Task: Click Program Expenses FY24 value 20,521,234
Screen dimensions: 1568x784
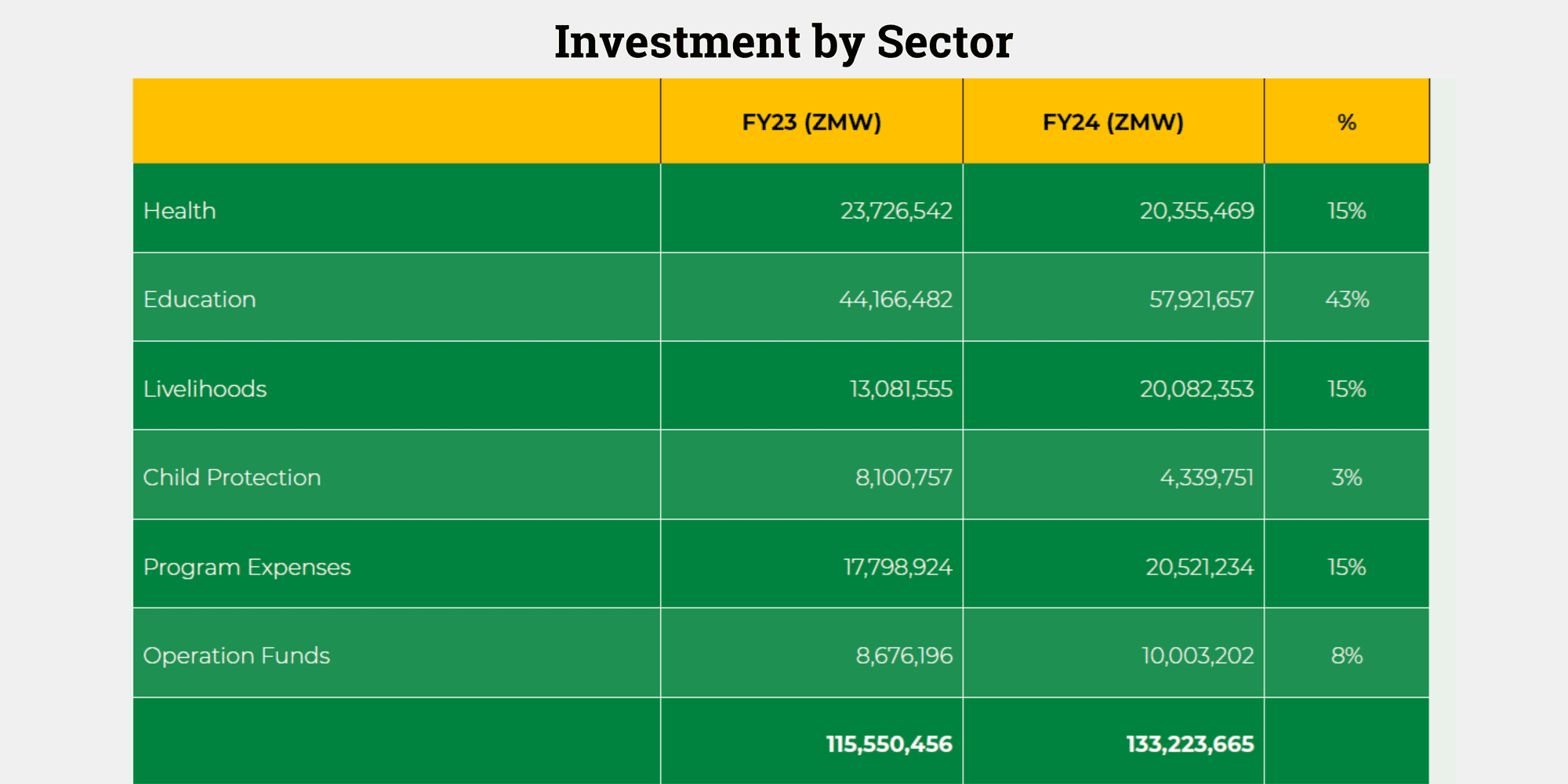Action: [1200, 567]
